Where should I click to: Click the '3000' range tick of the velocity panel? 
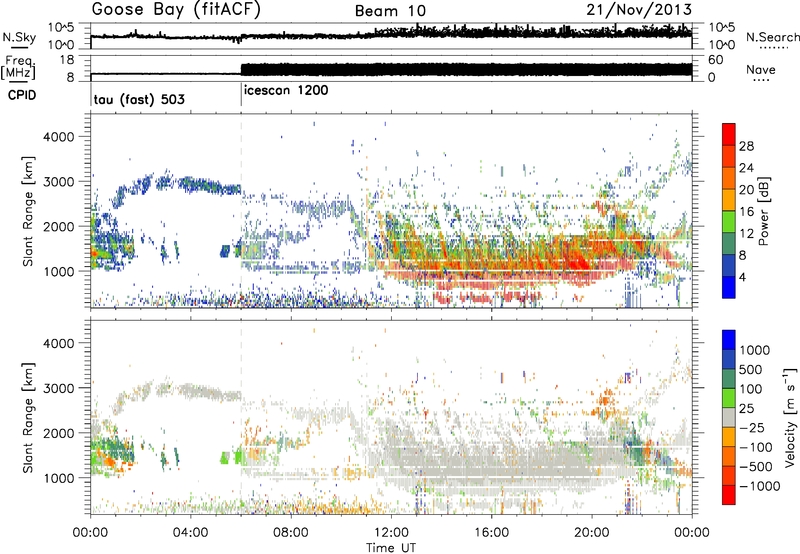click(x=59, y=388)
